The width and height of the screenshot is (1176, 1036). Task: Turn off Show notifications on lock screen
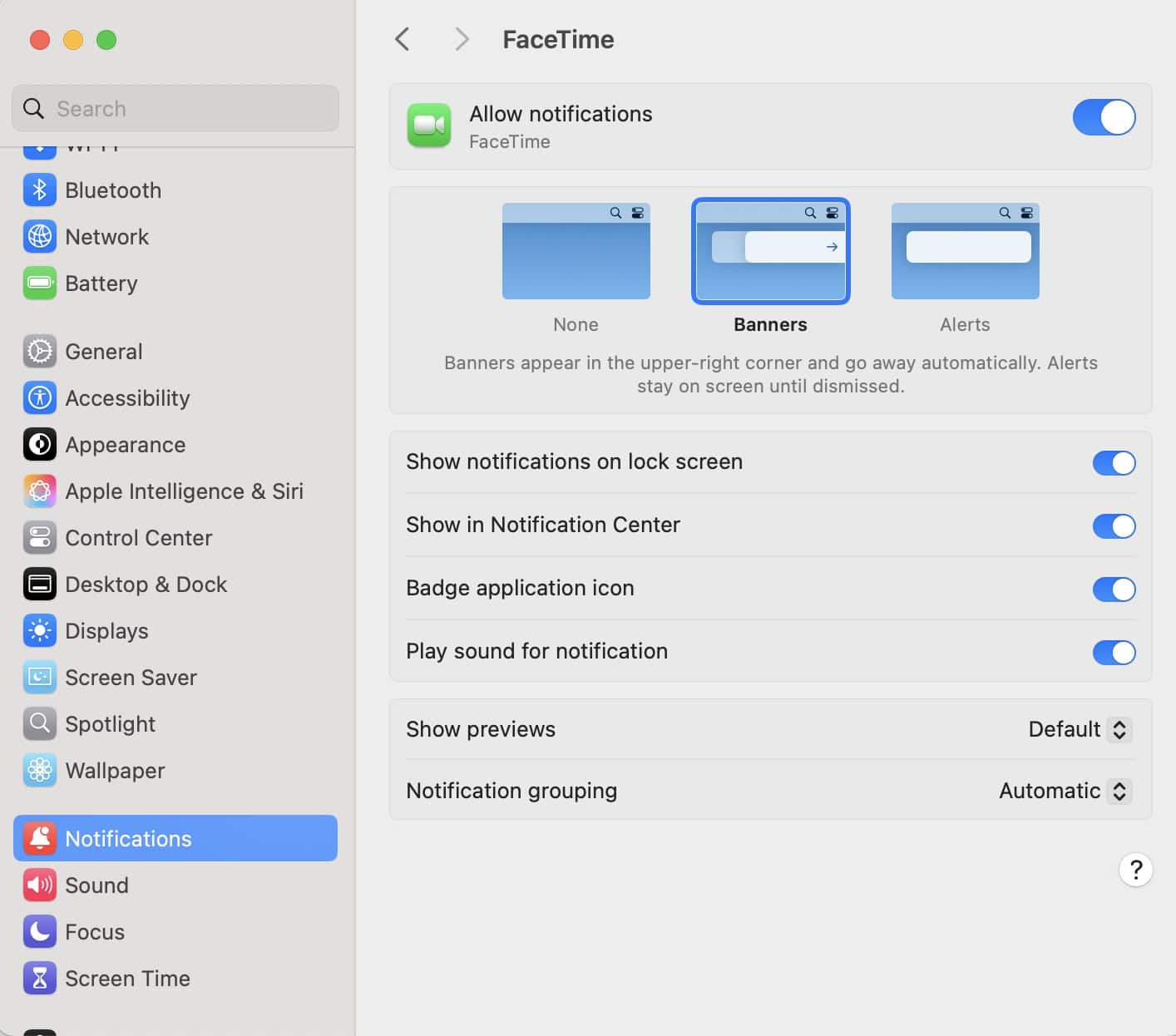1113,463
